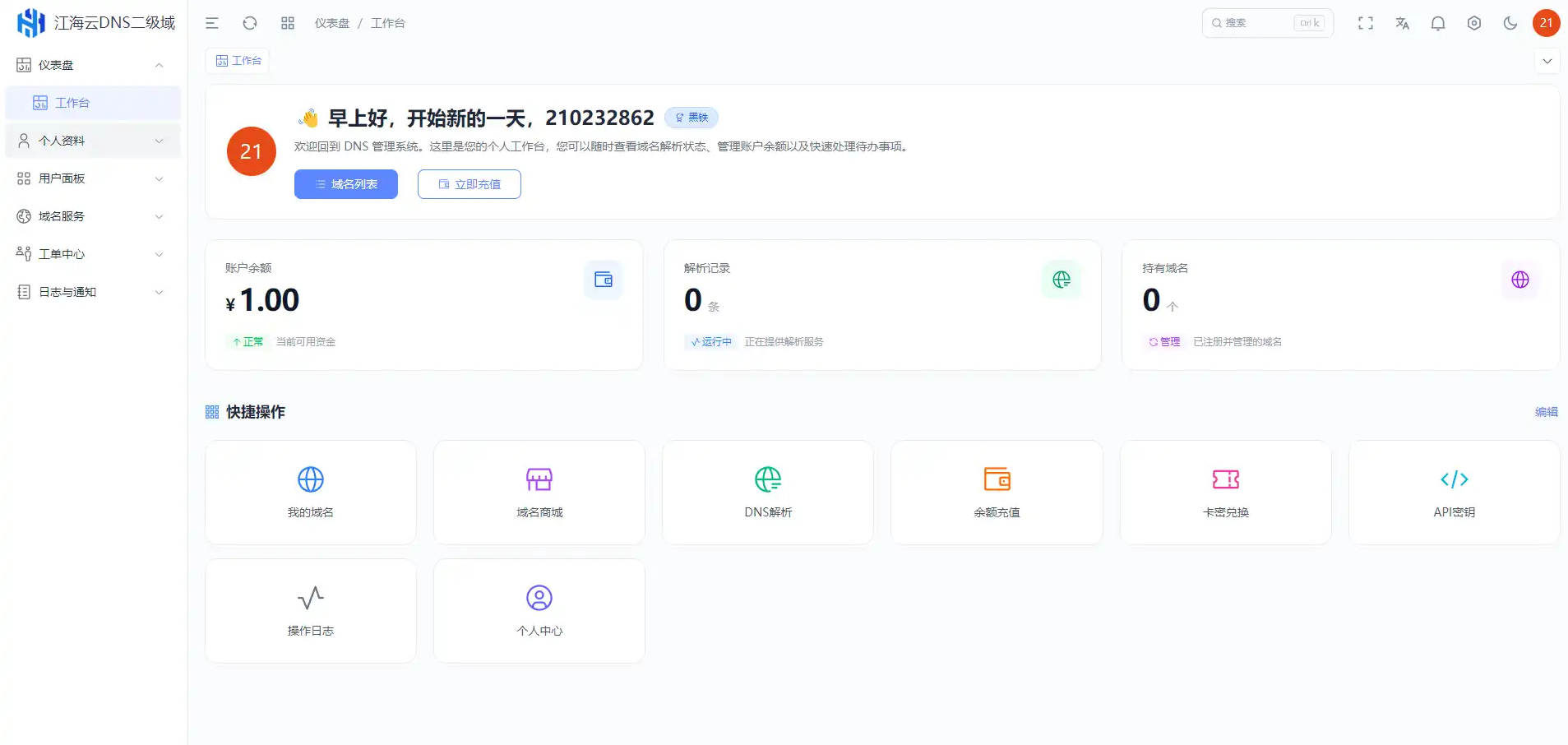
Task: Expand the 个人资料 sidebar menu
Action: point(91,140)
